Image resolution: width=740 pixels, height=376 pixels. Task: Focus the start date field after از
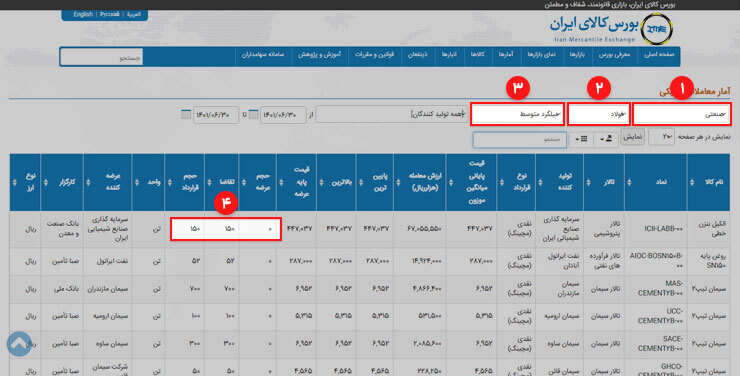[283, 115]
